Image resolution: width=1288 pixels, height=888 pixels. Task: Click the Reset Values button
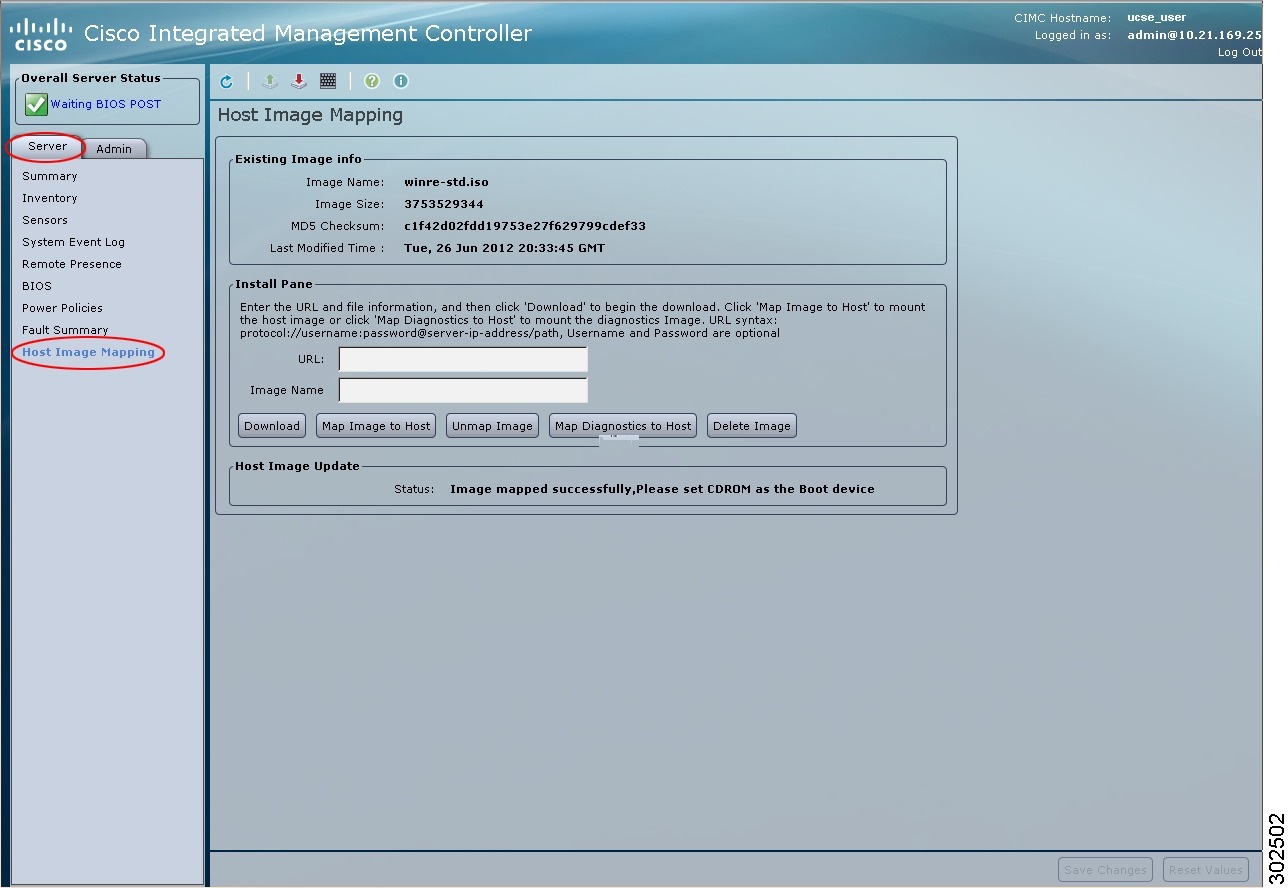click(x=1206, y=870)
